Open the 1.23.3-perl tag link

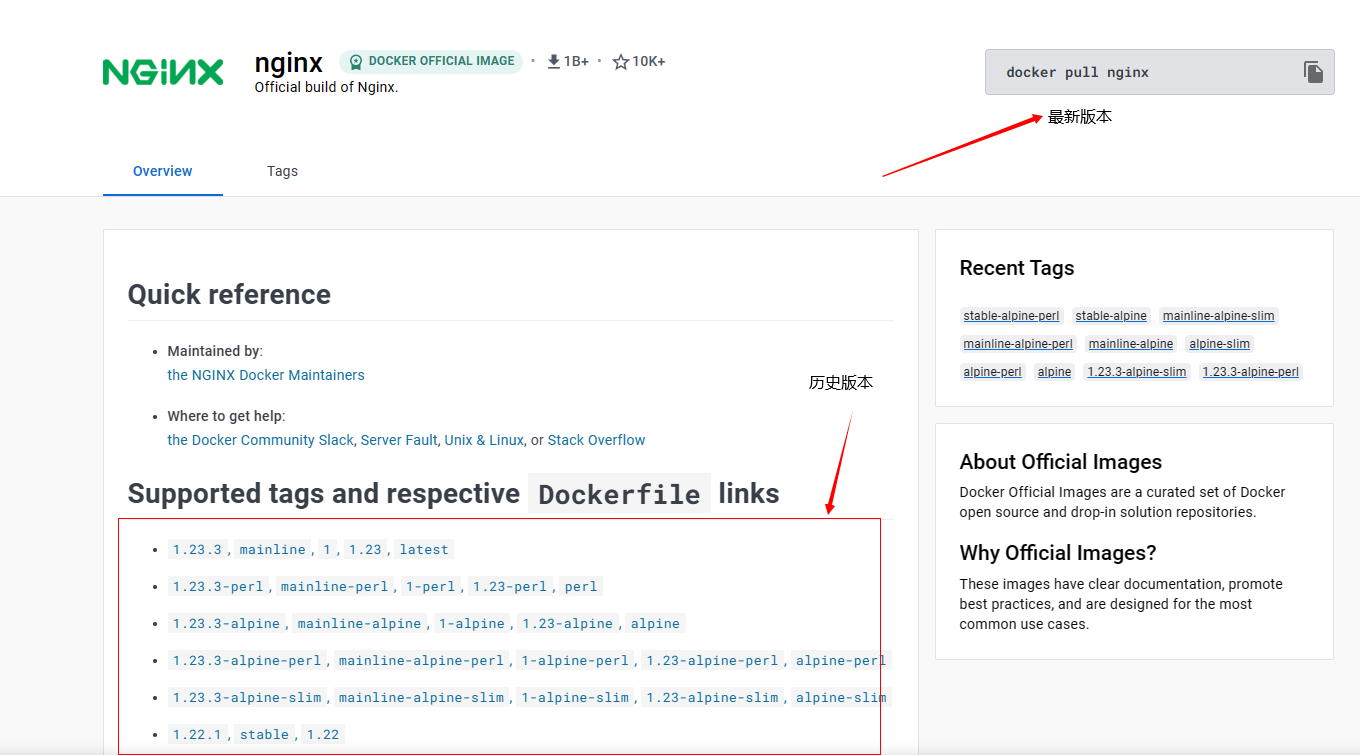[x=218, y=586]
